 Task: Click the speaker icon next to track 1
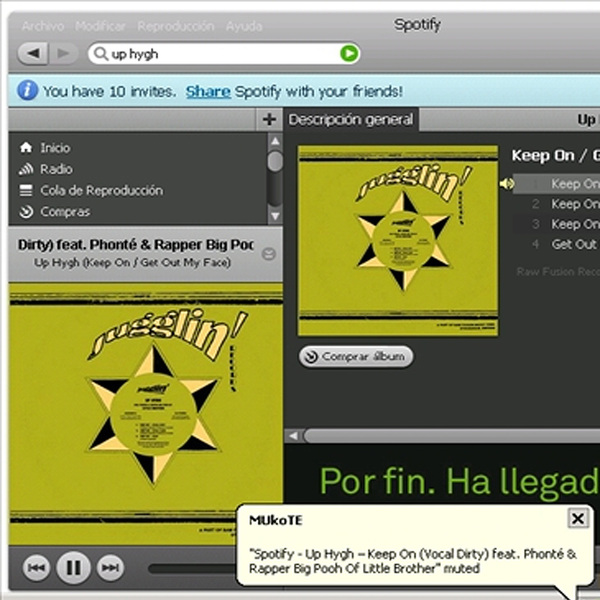[507, 184]
